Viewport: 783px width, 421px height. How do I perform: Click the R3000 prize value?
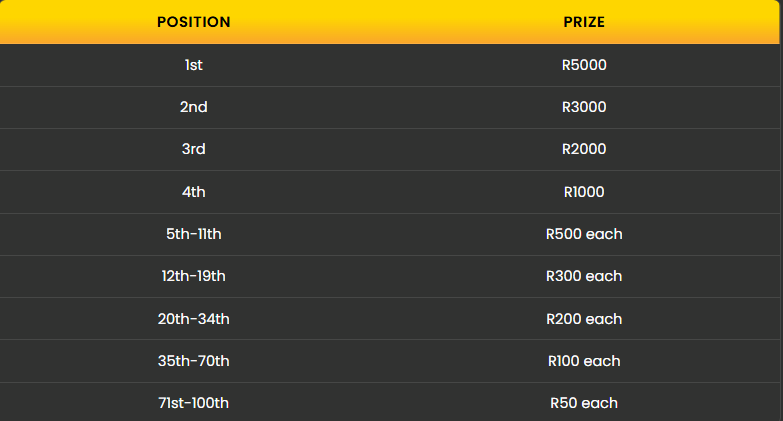coord(584,107)
